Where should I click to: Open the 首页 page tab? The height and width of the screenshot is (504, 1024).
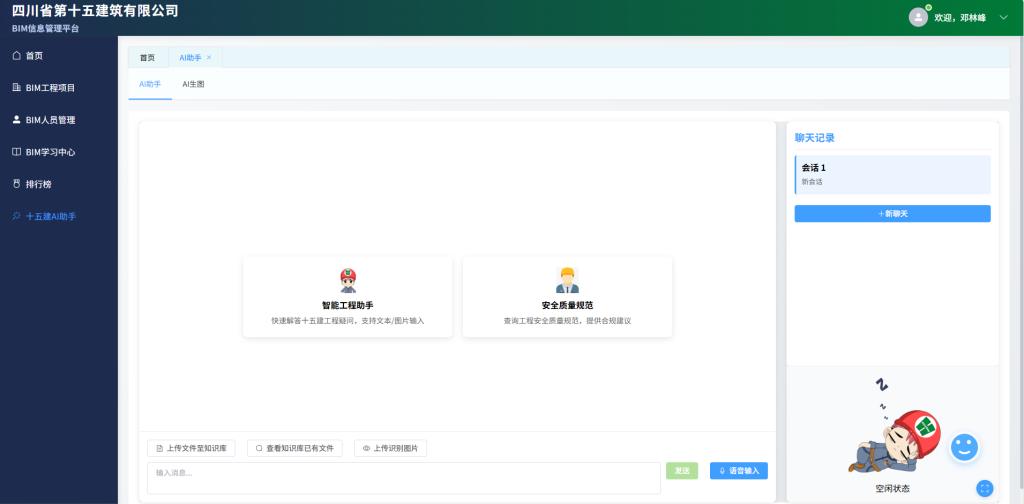tap(147, 58)
